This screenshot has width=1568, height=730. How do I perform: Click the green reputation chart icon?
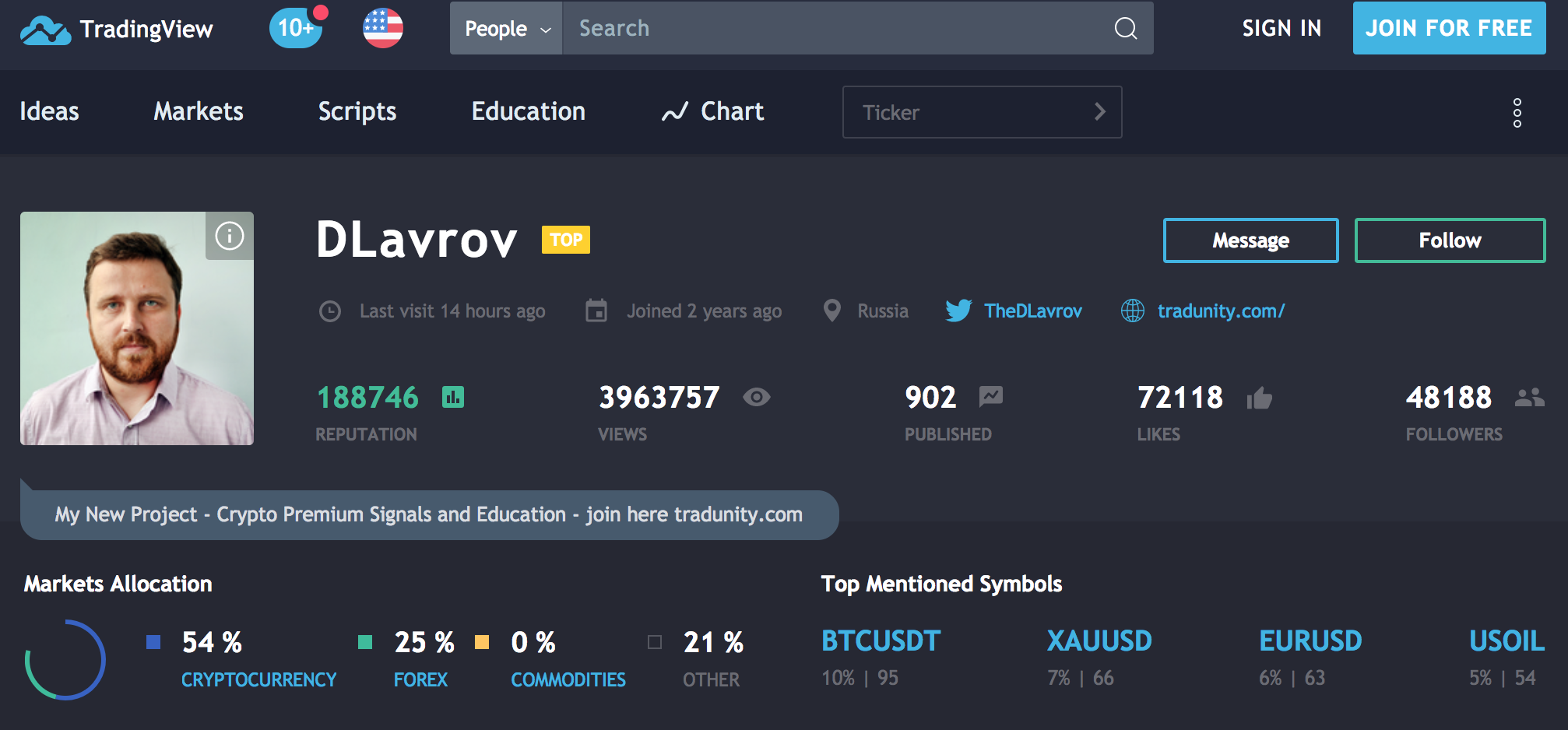pyautogui.click(x=453, y=398)
